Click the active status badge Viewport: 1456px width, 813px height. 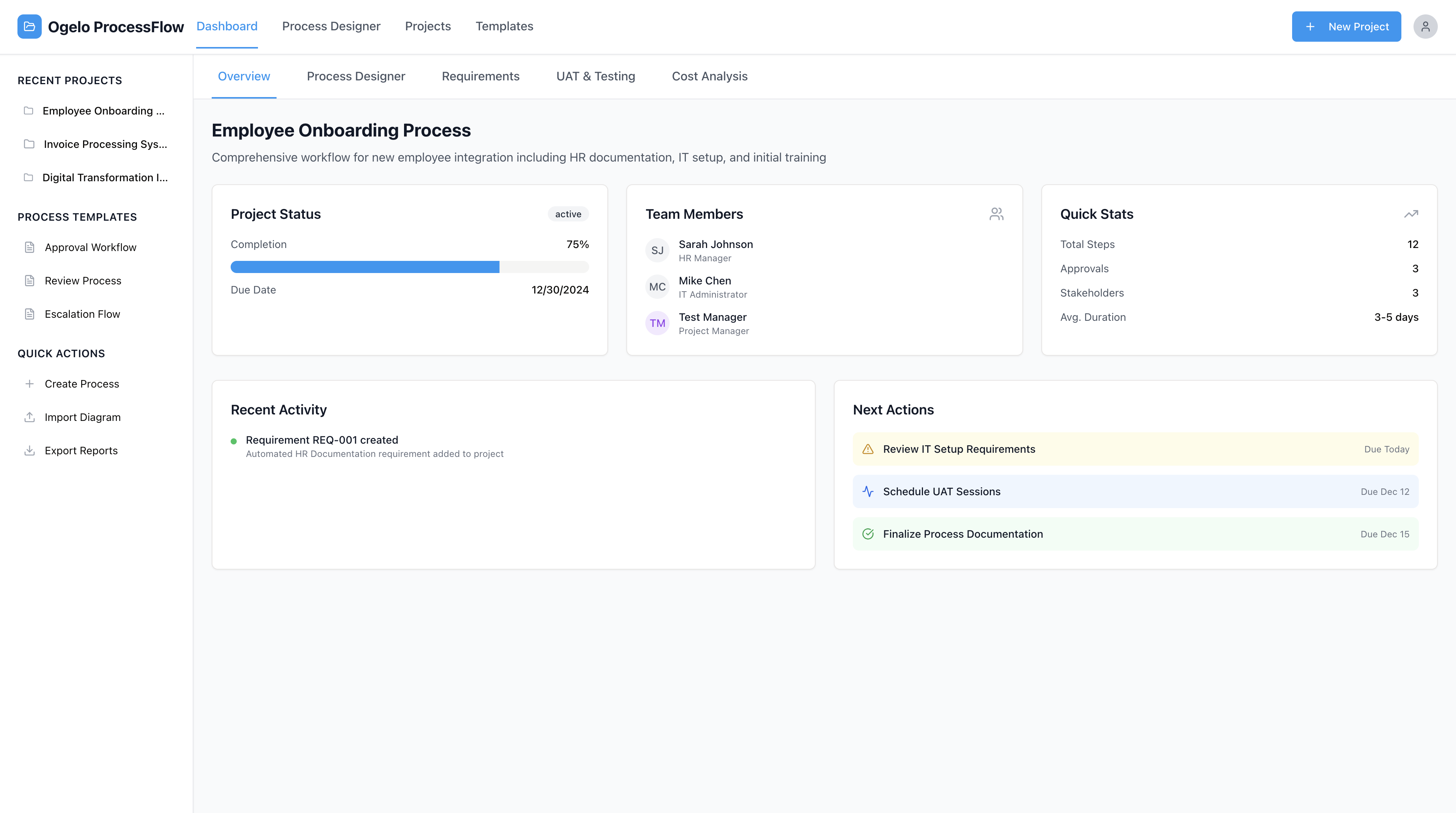(x=568, y=214)
